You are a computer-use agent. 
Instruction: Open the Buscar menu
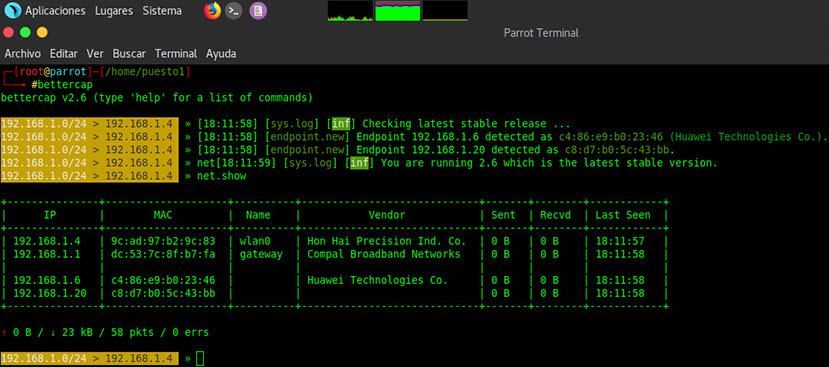coord(129,53)
